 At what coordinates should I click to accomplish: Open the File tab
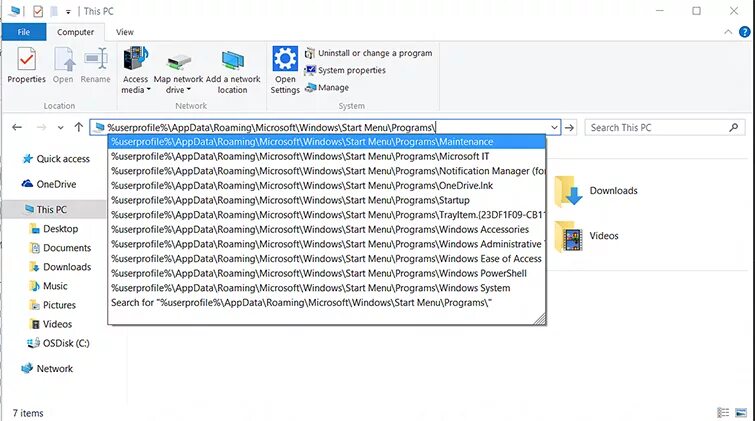click(x=24, y=32)
